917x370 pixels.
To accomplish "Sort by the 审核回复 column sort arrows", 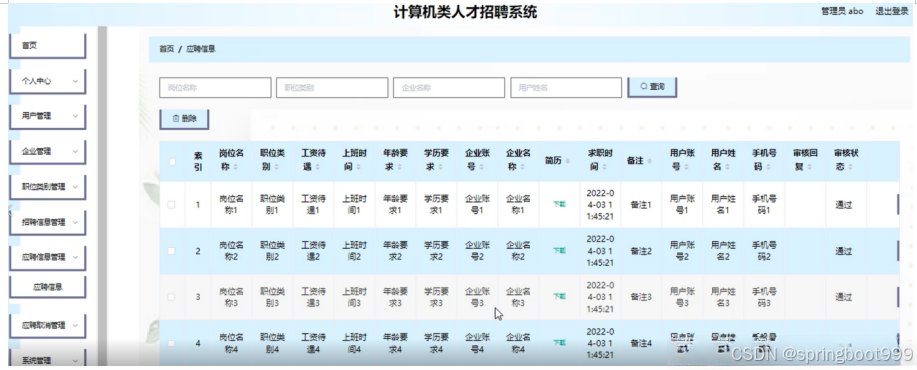I will point(809,167).
